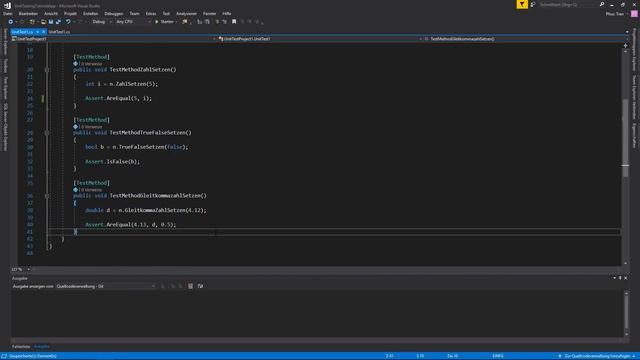
Task: Click the pink user account avatar
Action: coord(634,14)
